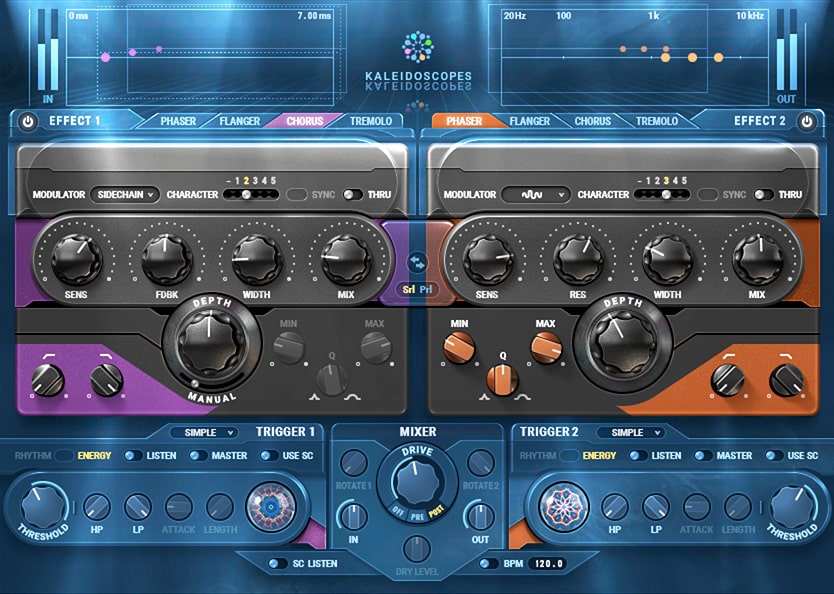Select the Flanger tab in Effect 2
The image size is (834, 594).
[x=529, y=121]
